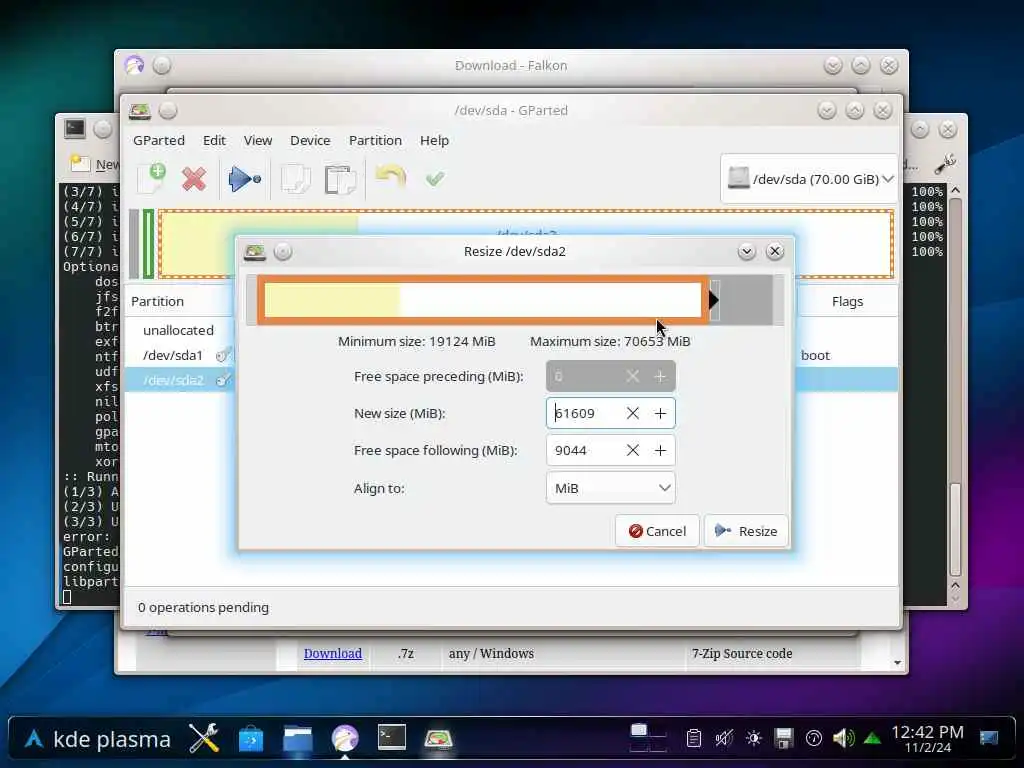Open the disk devices (floppy) tray icon
This screenshot has width=1024, height=768.
click(783, 739)
